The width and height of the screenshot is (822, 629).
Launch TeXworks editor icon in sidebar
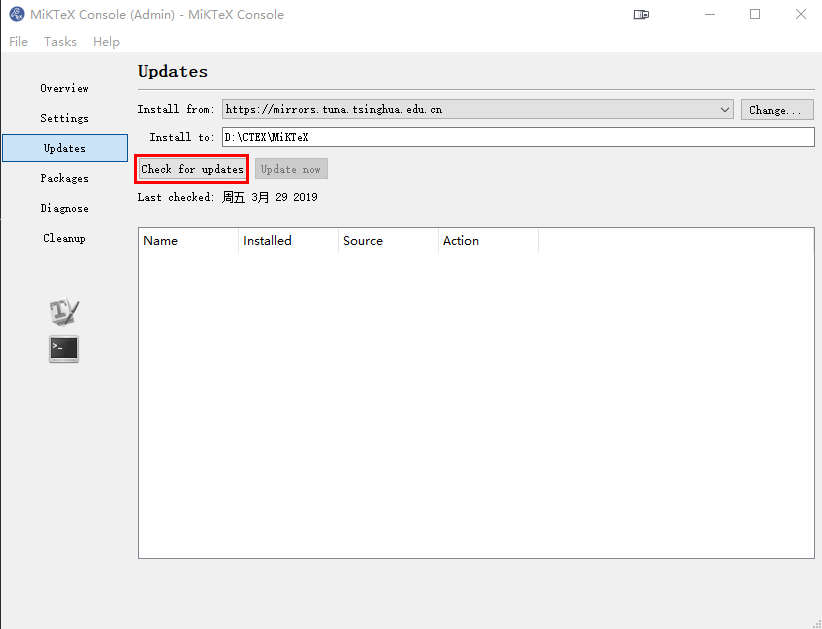(x=64, y=311)
